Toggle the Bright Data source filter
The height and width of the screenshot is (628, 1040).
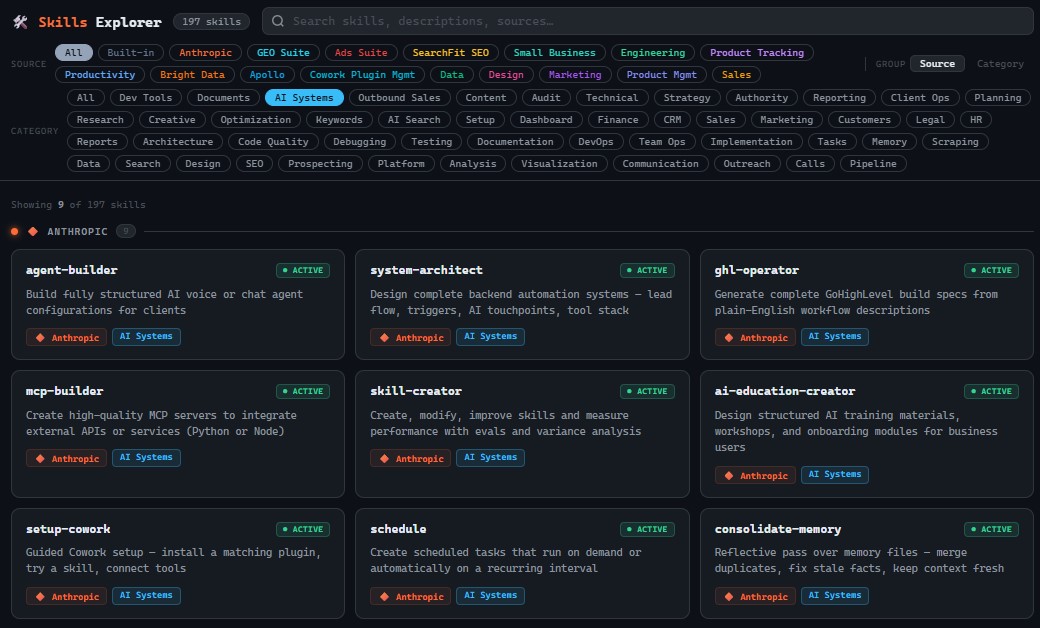(x=192, y=74)
